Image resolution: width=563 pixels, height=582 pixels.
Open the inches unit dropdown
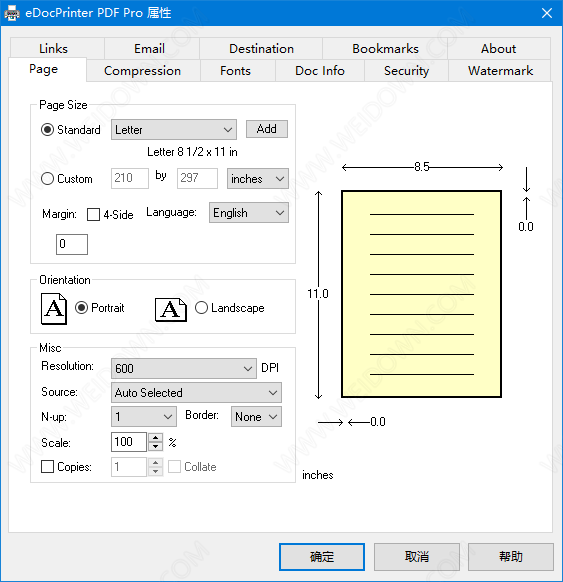258,179
